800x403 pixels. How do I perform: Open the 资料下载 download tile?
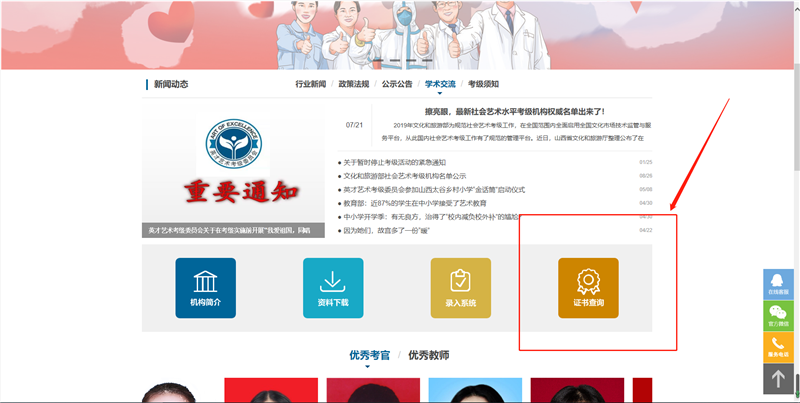click(x=333, y=288)
